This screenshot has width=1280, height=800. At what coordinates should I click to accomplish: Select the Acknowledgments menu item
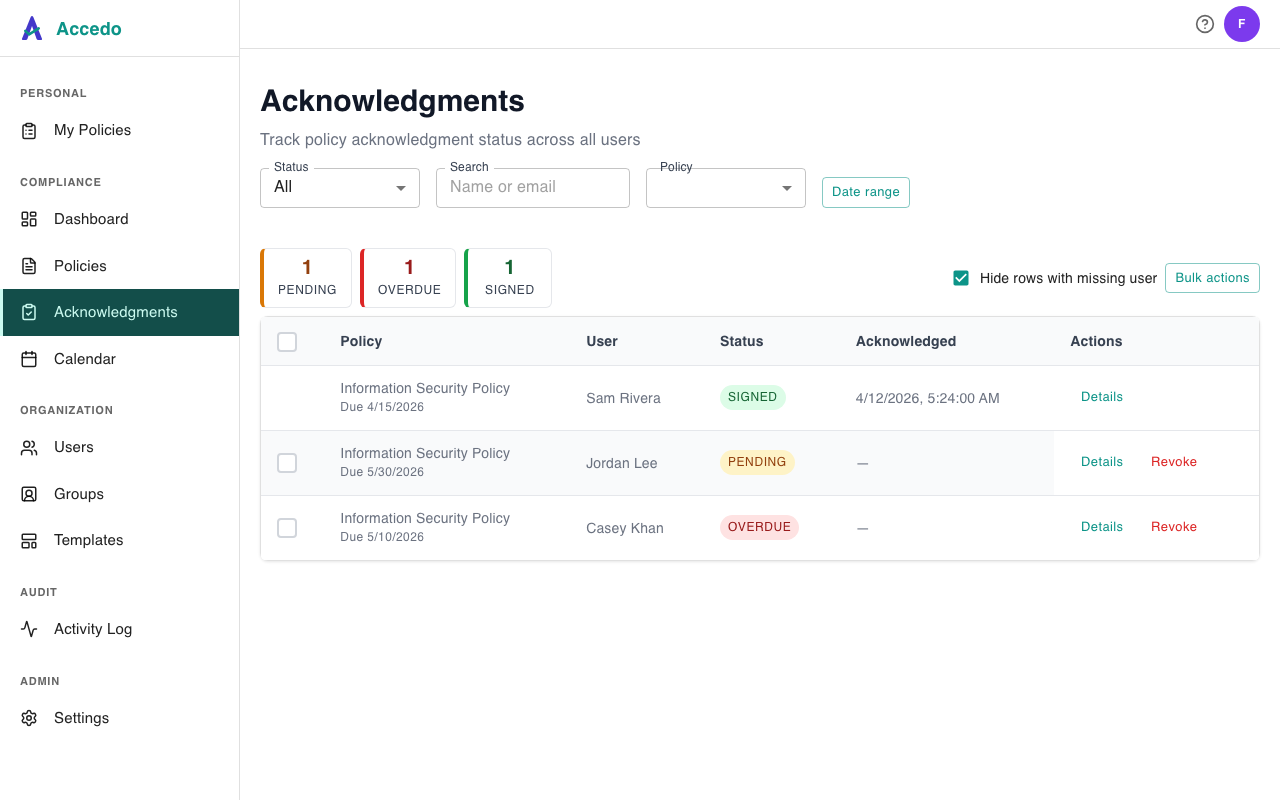point(120,312)
